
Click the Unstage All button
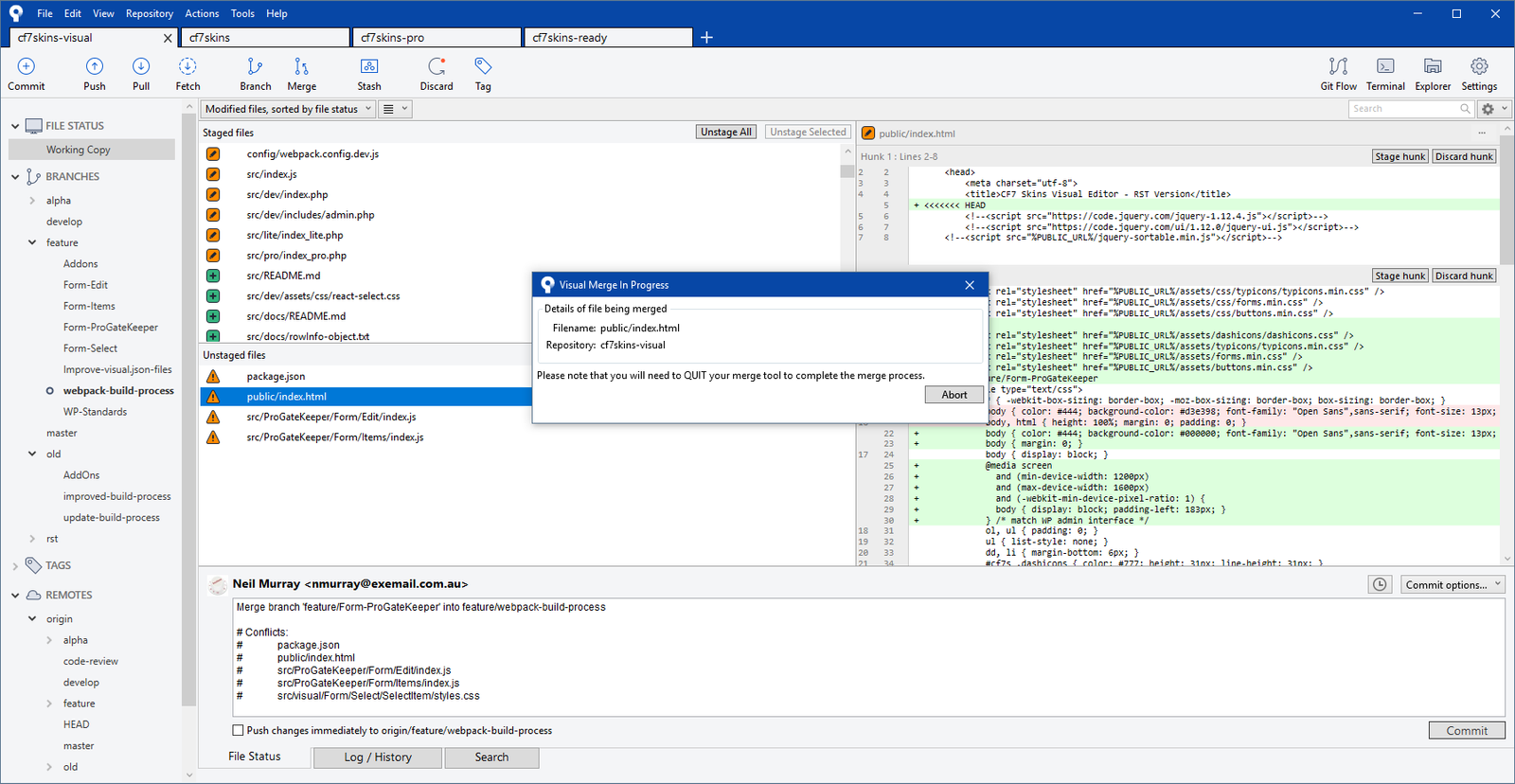point(726,133)
